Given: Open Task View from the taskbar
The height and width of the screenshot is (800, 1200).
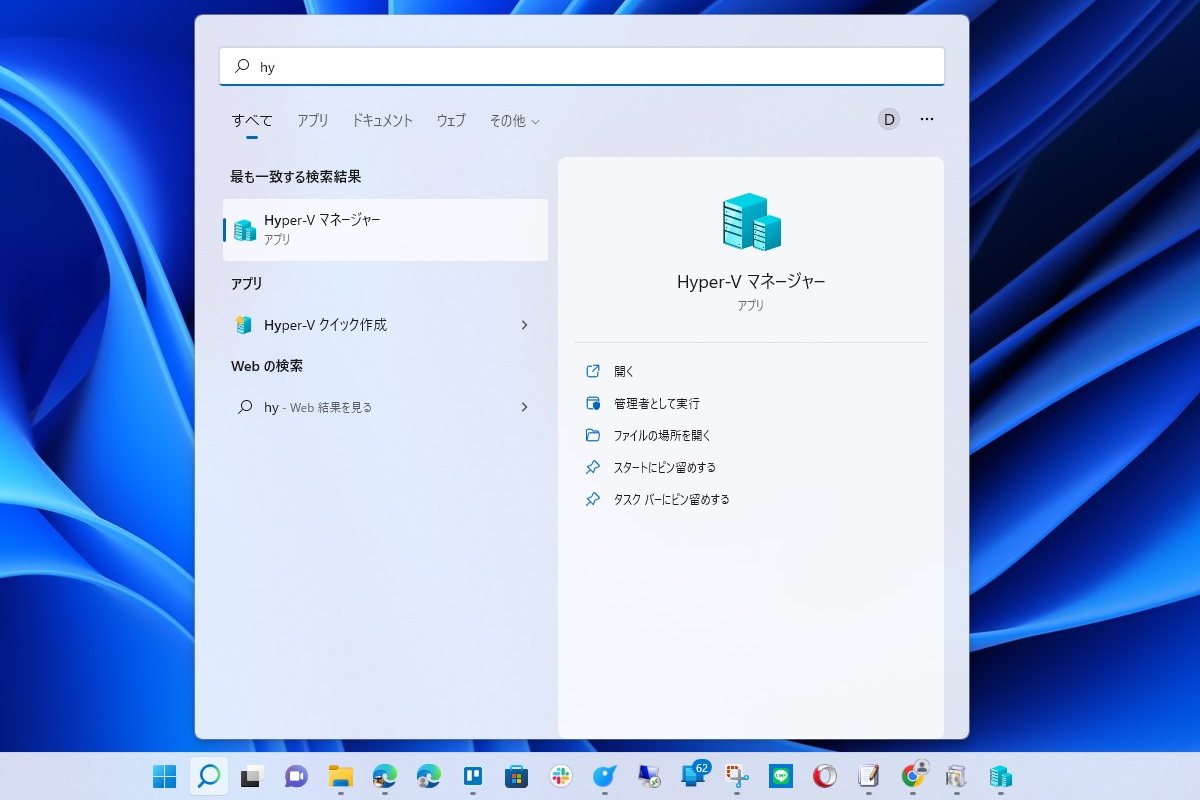Looking at the screenshot, I should [252, 775].
